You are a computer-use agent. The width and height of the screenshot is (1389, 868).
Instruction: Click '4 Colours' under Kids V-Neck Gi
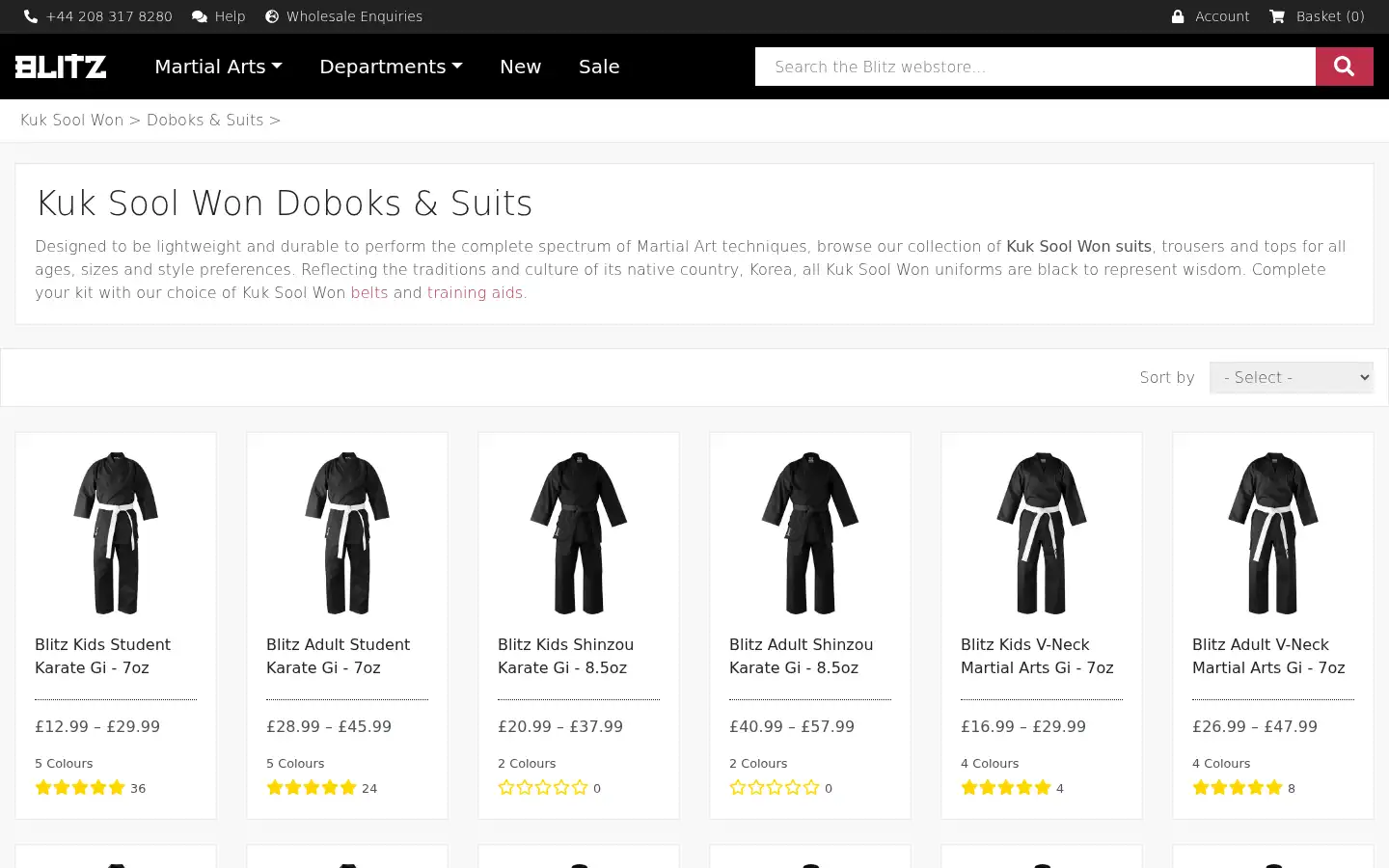click(x=990, y=764)
